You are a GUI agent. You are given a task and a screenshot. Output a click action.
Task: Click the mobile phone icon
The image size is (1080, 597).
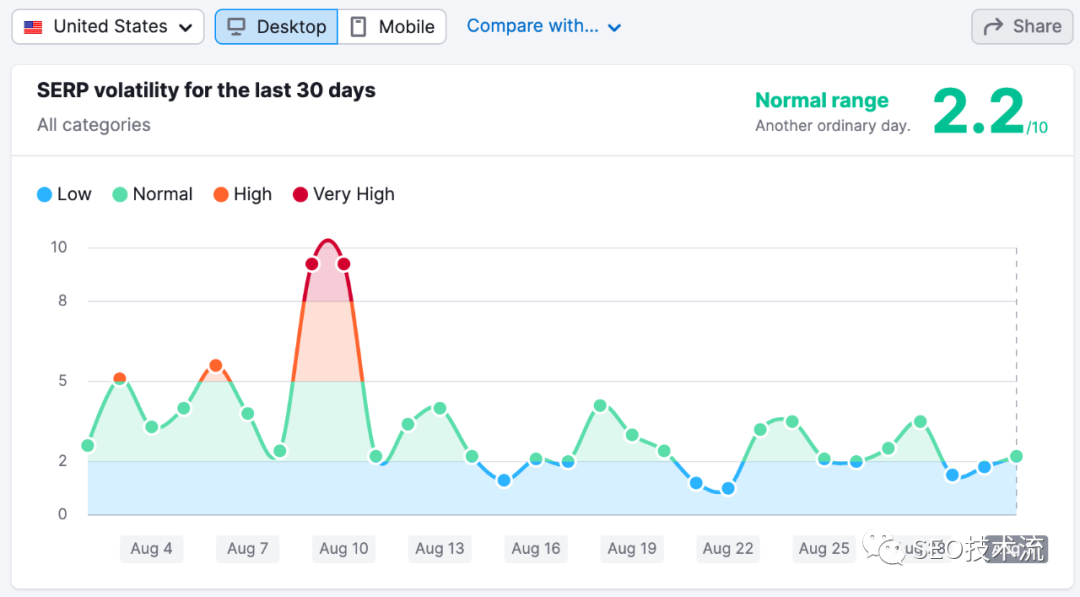(x=358, y=27)
